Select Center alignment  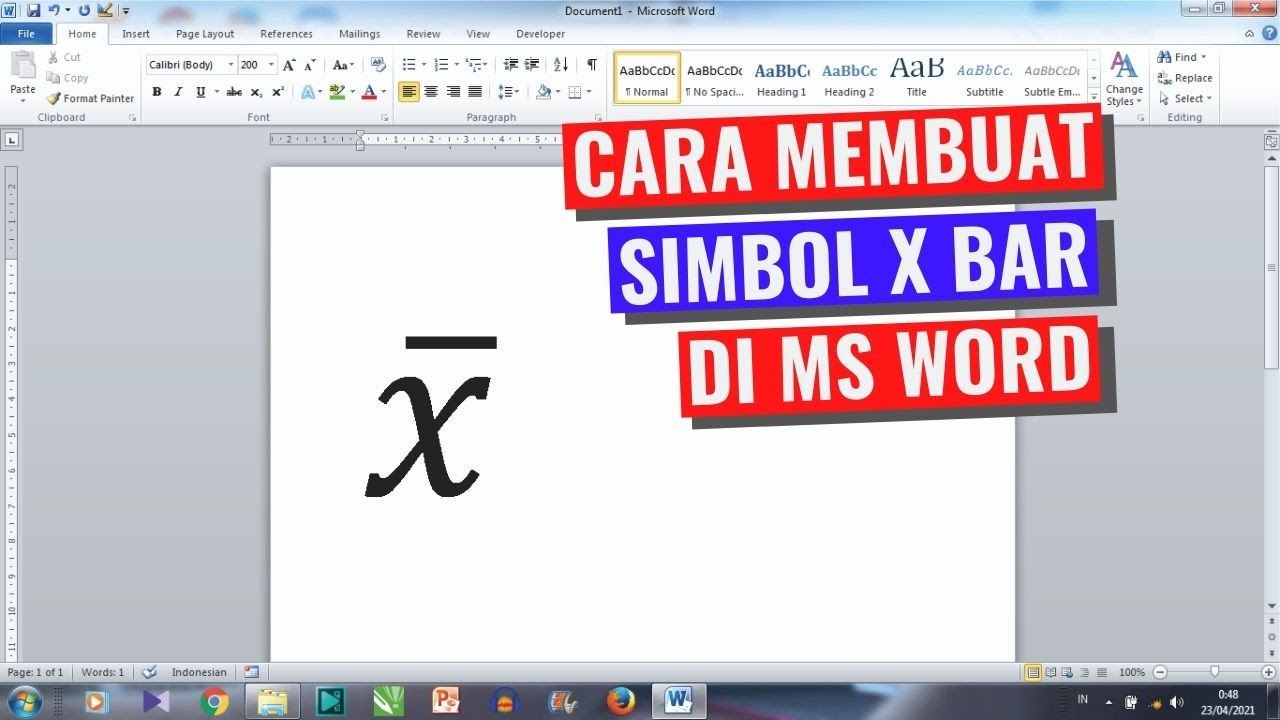[x=431, y=92]
